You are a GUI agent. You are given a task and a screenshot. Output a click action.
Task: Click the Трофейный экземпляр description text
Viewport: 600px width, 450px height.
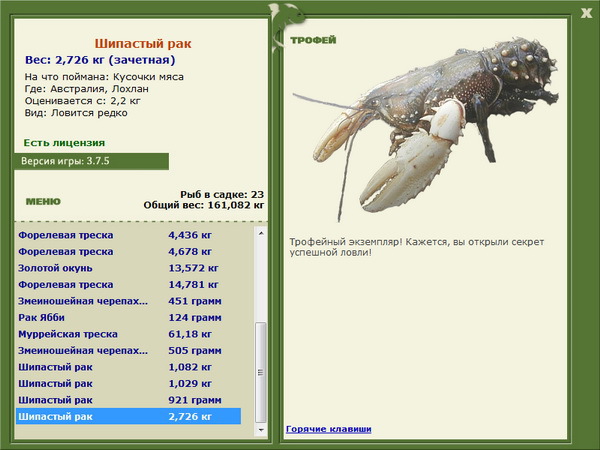coord(416,247)
